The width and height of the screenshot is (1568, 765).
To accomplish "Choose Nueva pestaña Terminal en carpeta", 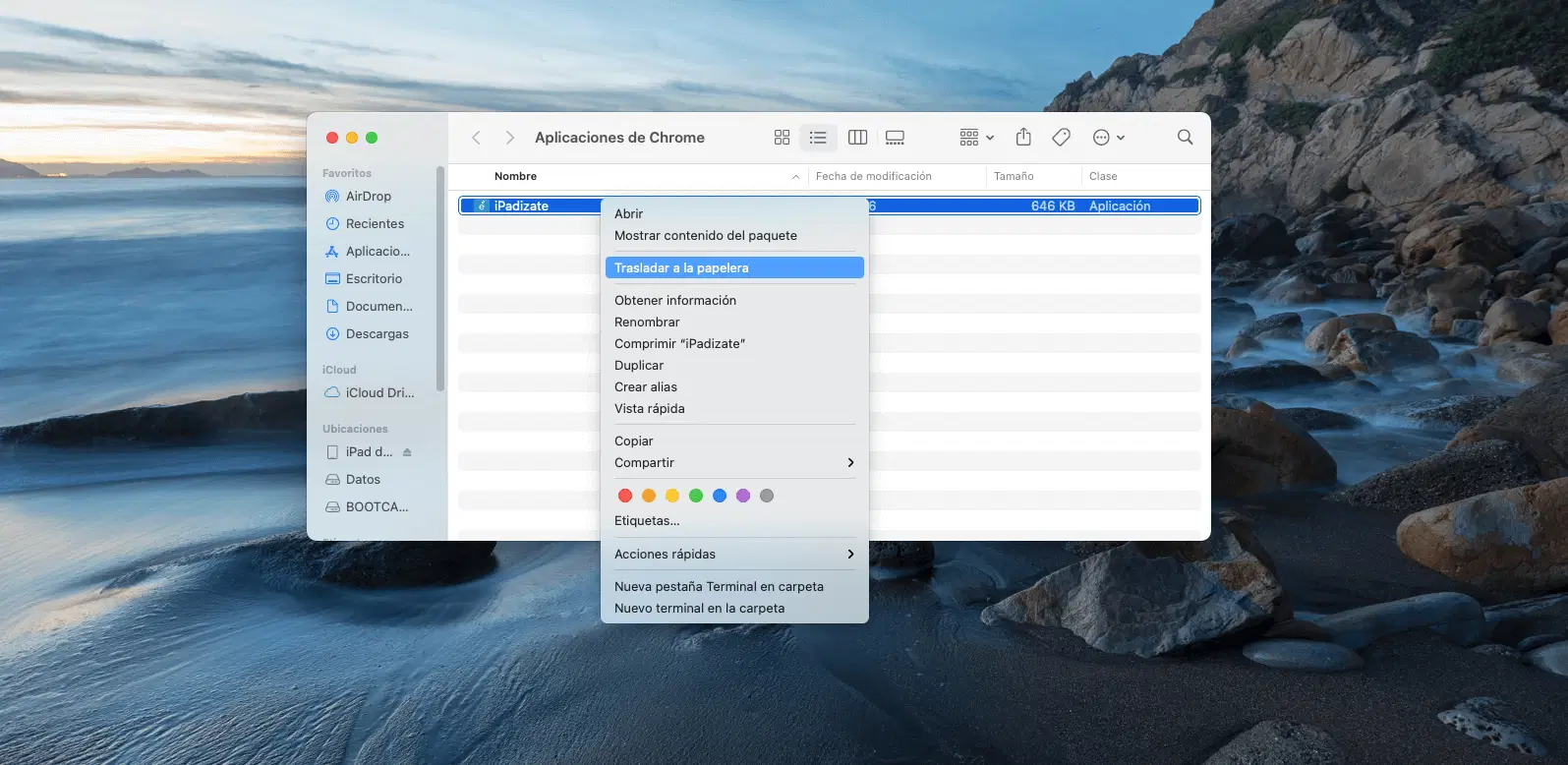I will [x=734, y=586].
